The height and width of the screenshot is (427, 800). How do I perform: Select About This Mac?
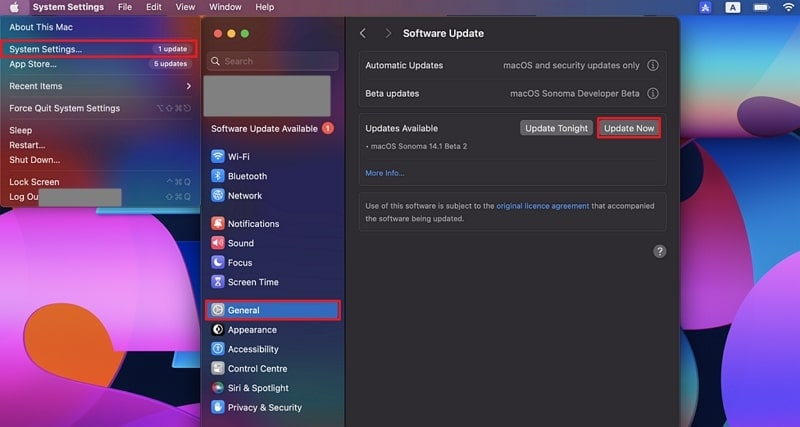click(41, 27)
